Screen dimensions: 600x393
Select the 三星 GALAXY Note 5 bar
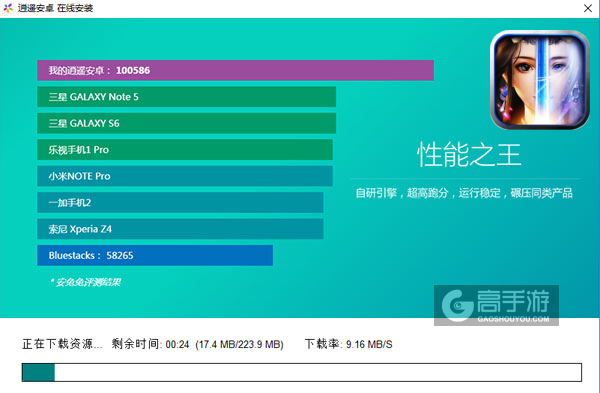coord(187,97)
